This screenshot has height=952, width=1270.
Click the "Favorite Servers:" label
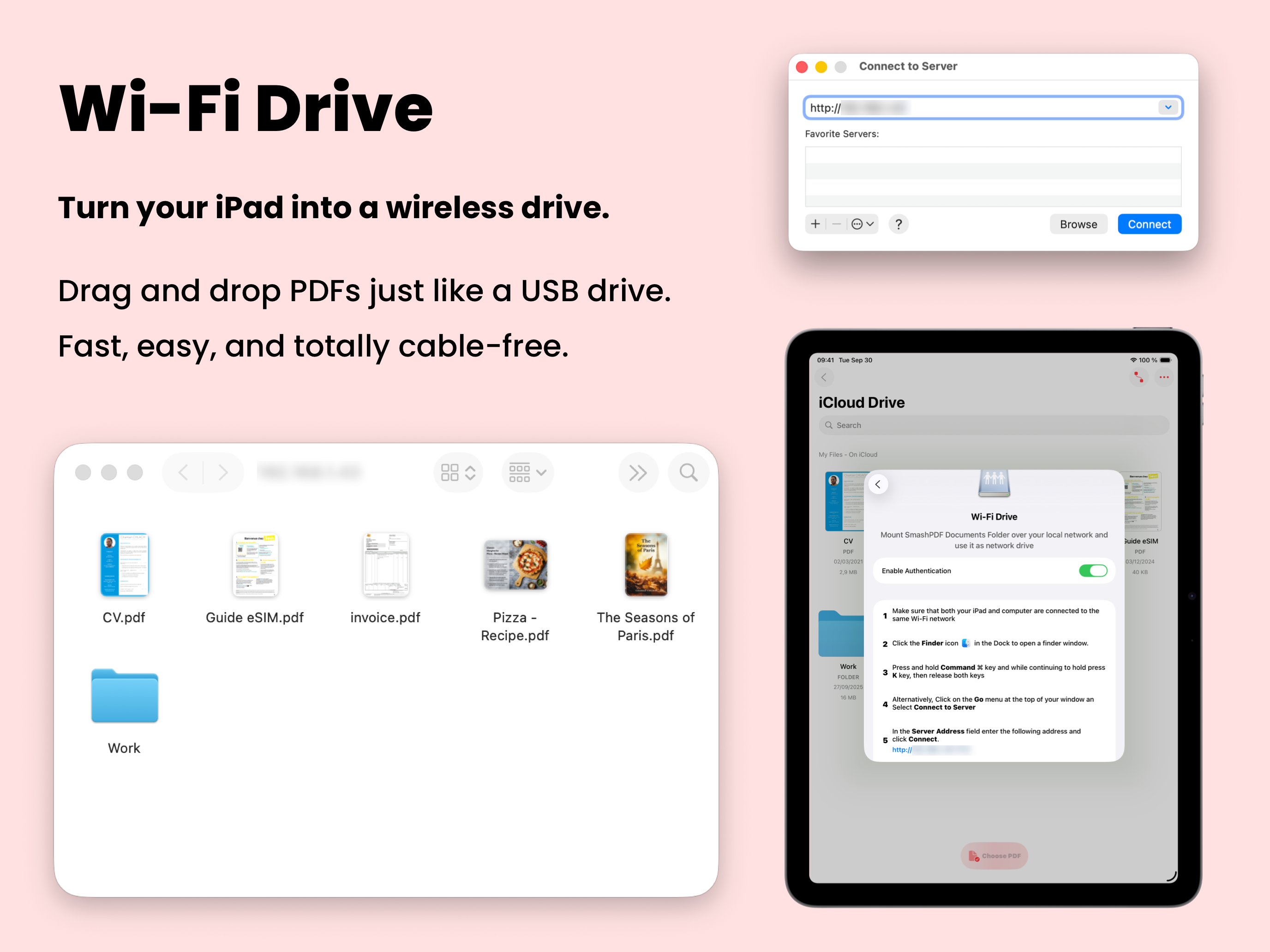842,134
